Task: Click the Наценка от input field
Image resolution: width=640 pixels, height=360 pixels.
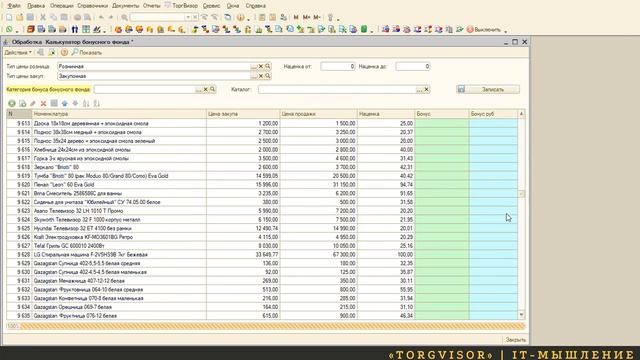Action: click(x=338, y=66)
